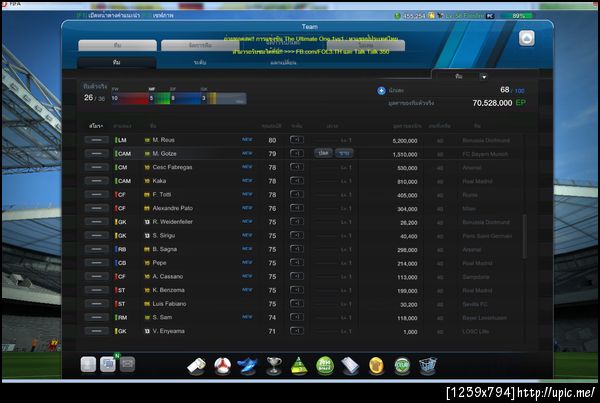The image size is (600, 403).
Task: Select the middle sub-tab under the top tabs
Action: click(x=200, y=62)
